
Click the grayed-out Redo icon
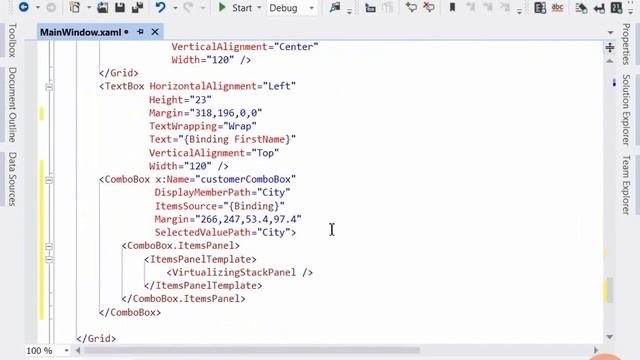188,7
